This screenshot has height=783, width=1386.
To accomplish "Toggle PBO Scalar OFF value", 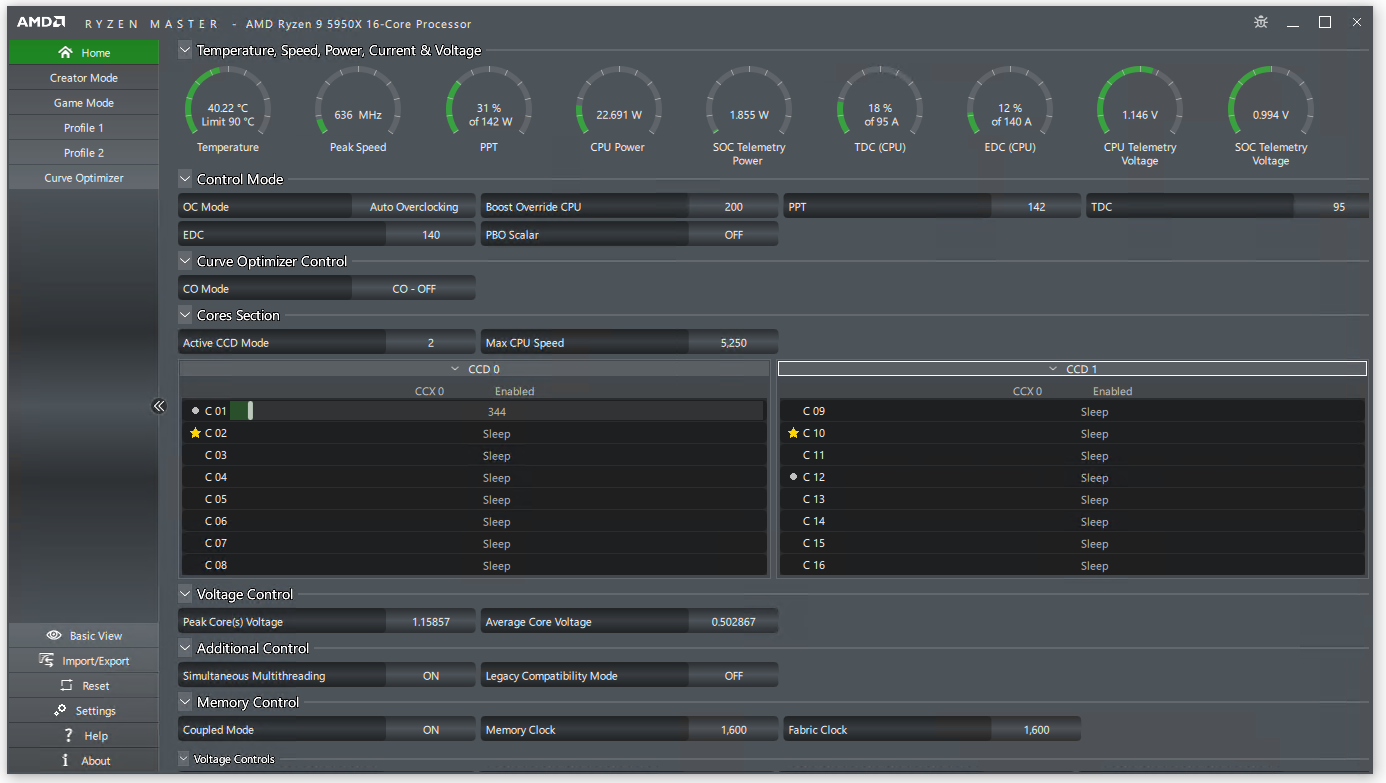I will (x=733, y=235).
